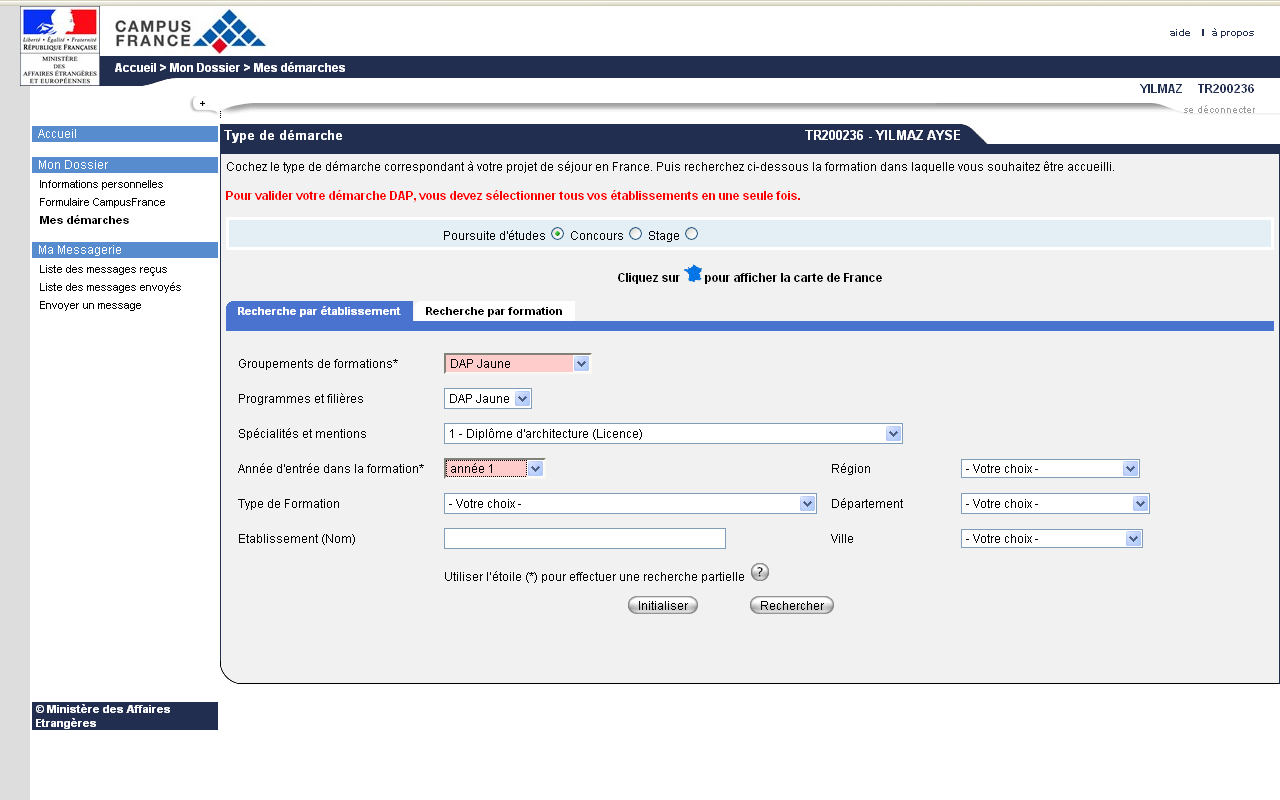Click the Campus France logo
Screen dimensions: 1280x800
tap(190, 31)
